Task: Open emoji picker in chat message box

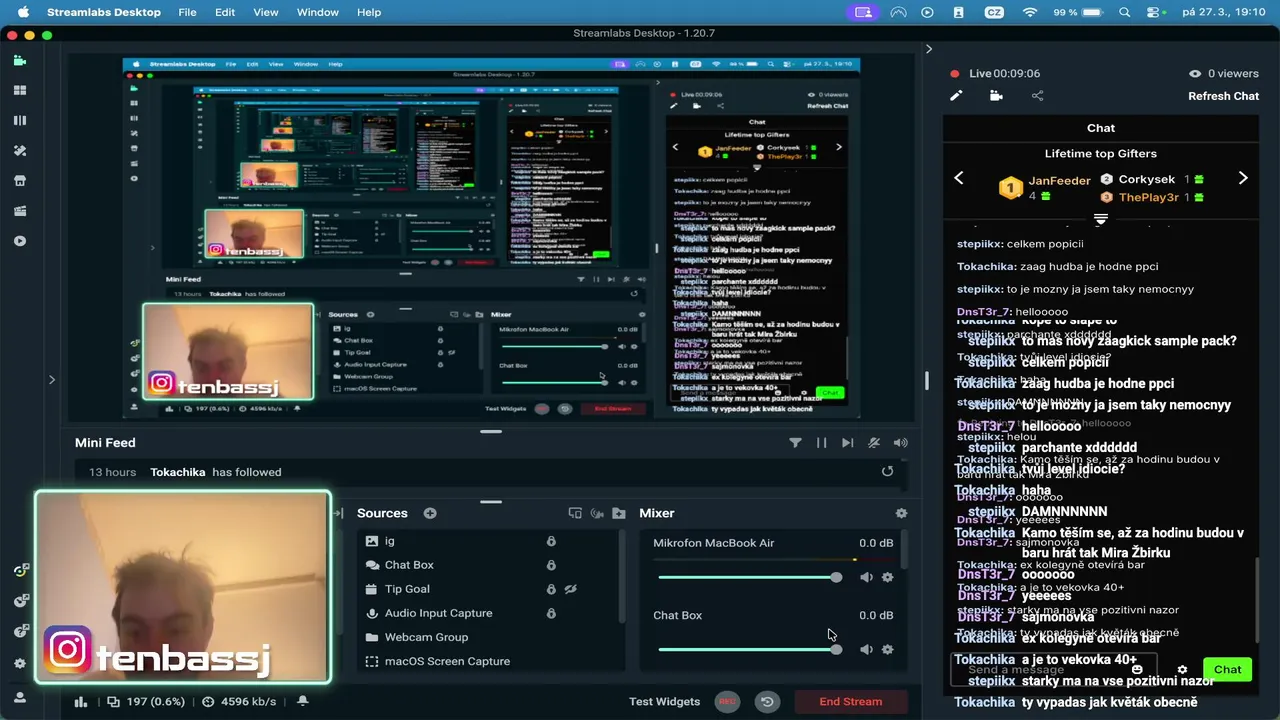Action: click(x=1137, y=670)
